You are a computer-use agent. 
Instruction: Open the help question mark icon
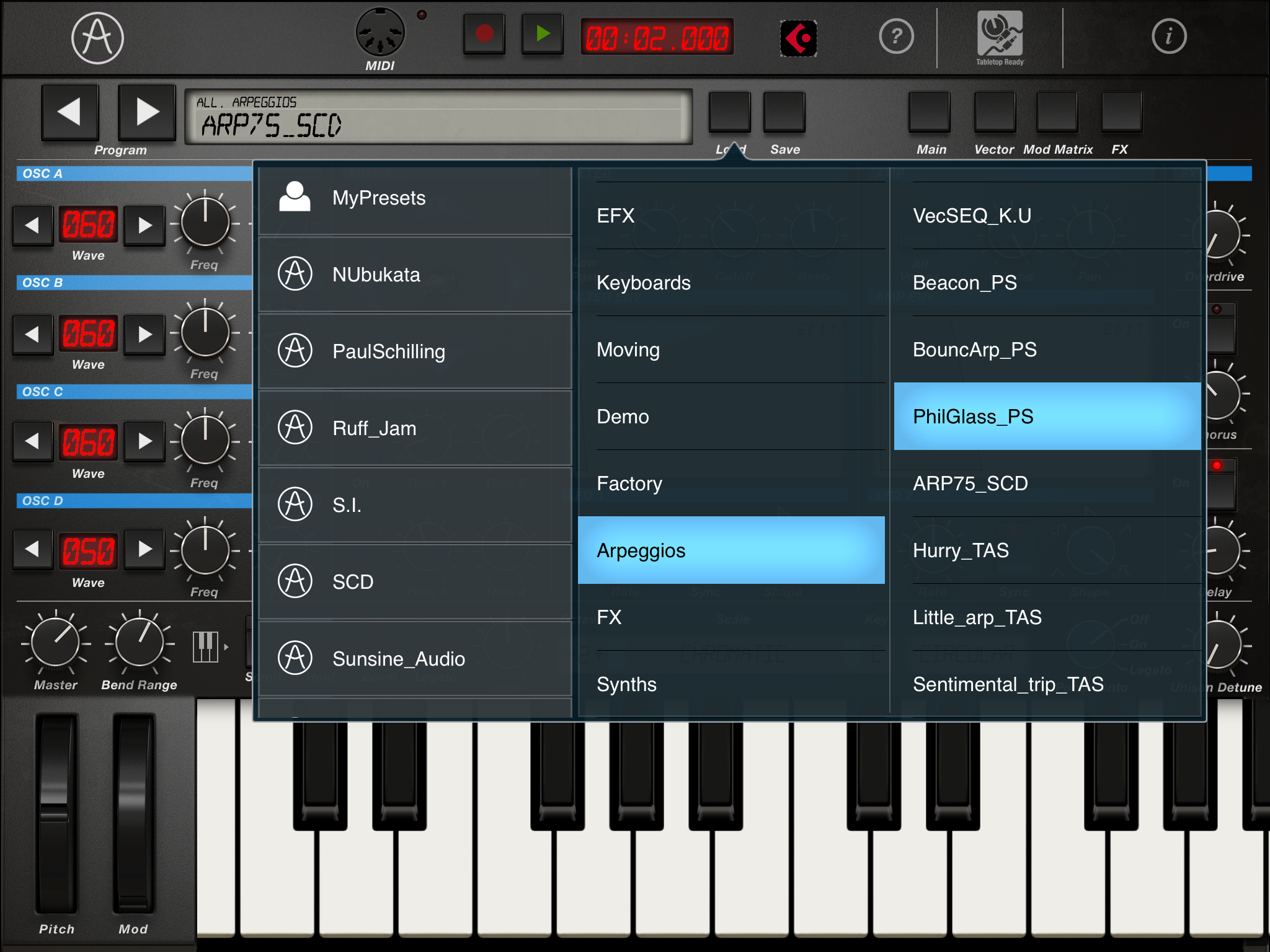[896, 37]
